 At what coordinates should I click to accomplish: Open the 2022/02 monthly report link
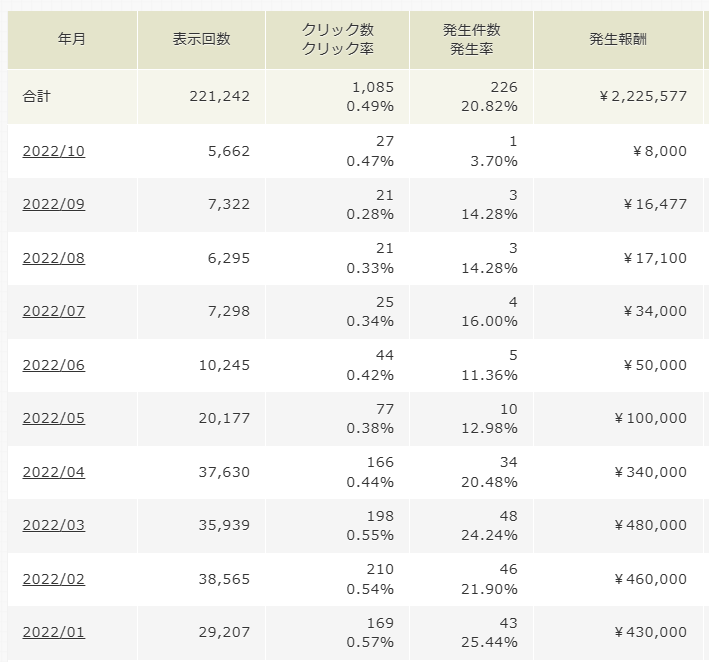click(x=53, y=579)
